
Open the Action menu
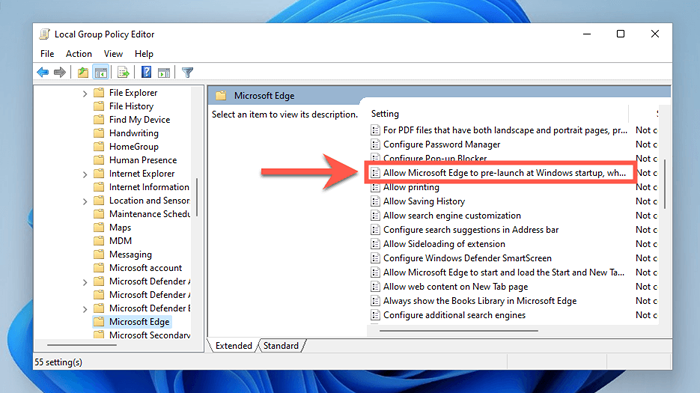(x=79, y=54)
